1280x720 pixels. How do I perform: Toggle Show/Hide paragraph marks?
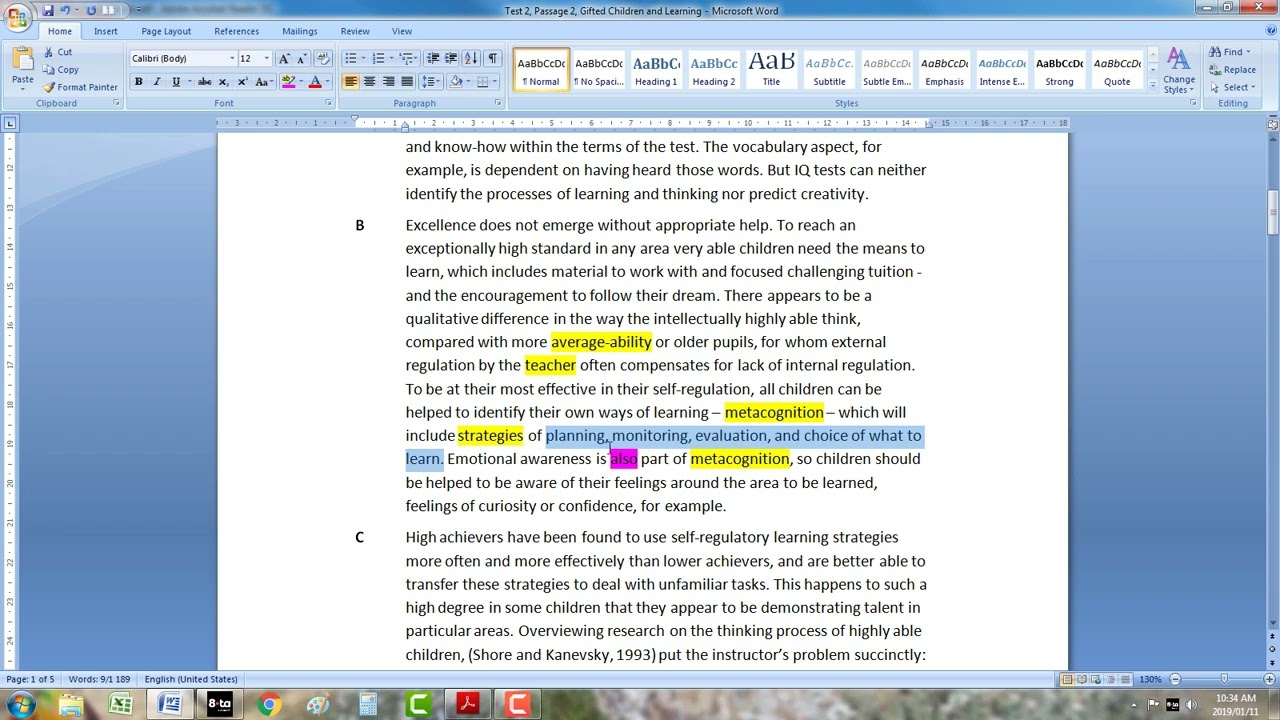pyautogui.click(x=492, y=58)
